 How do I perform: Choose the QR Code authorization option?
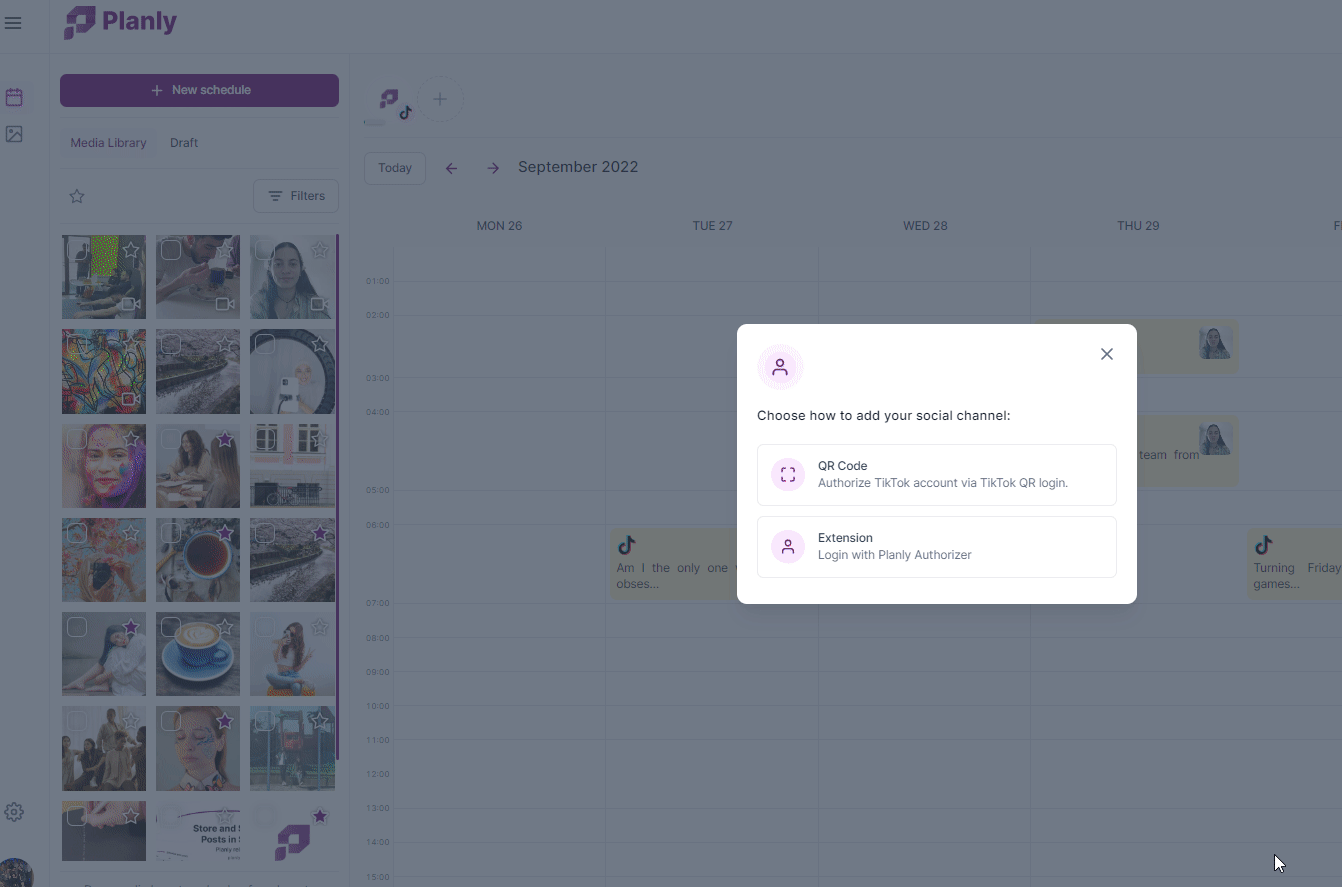(x=936, y=475)
